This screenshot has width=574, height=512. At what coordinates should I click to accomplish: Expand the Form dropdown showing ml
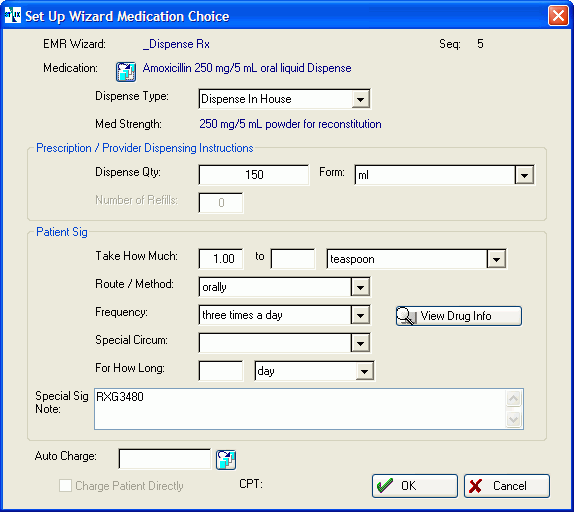tap(524, 175)
